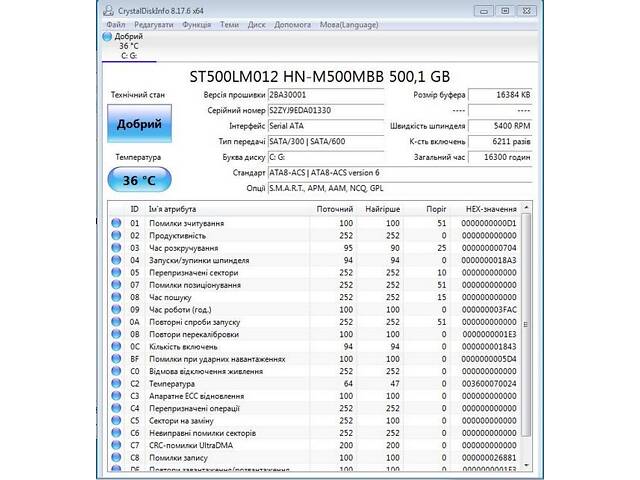The height and width of the screenshot is (480, 640).
Task: Click the status orb for Продуктивність row
Action: [x=116, y=235]
